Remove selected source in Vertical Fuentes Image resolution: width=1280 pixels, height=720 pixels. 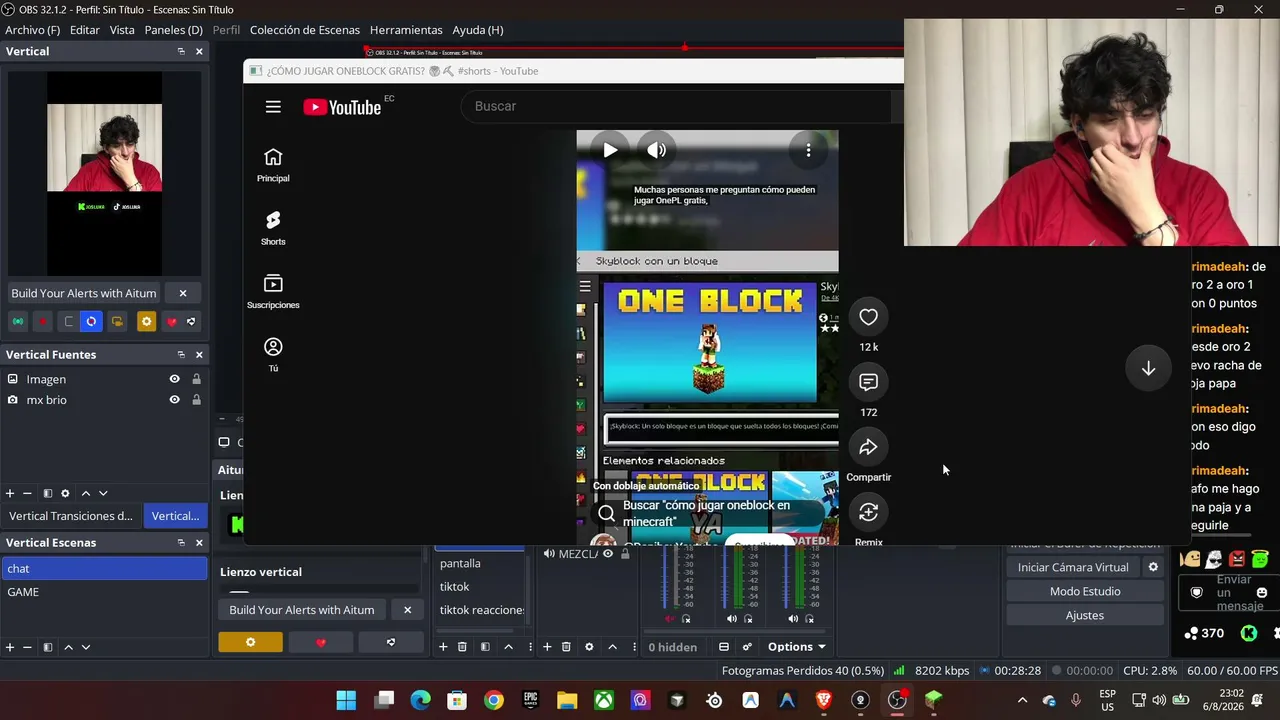(x=28, y=493)
